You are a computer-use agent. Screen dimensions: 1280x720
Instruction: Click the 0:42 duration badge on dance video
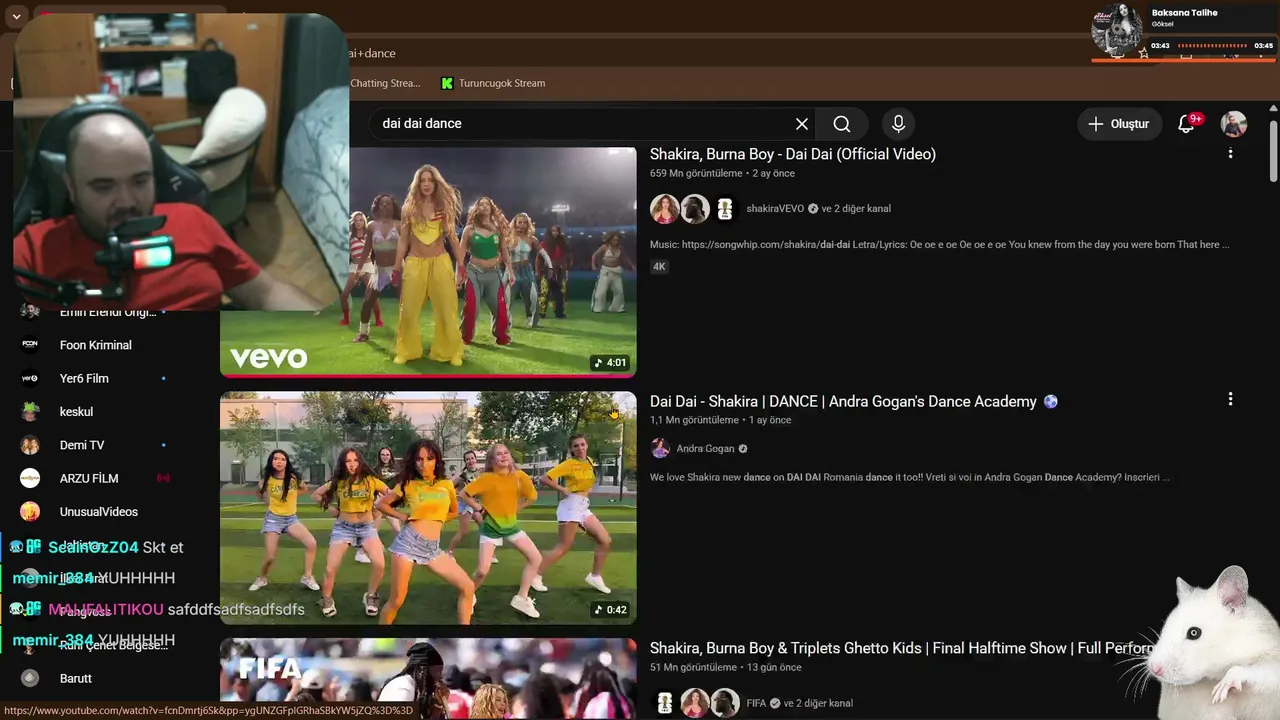[x=609, y=610]
